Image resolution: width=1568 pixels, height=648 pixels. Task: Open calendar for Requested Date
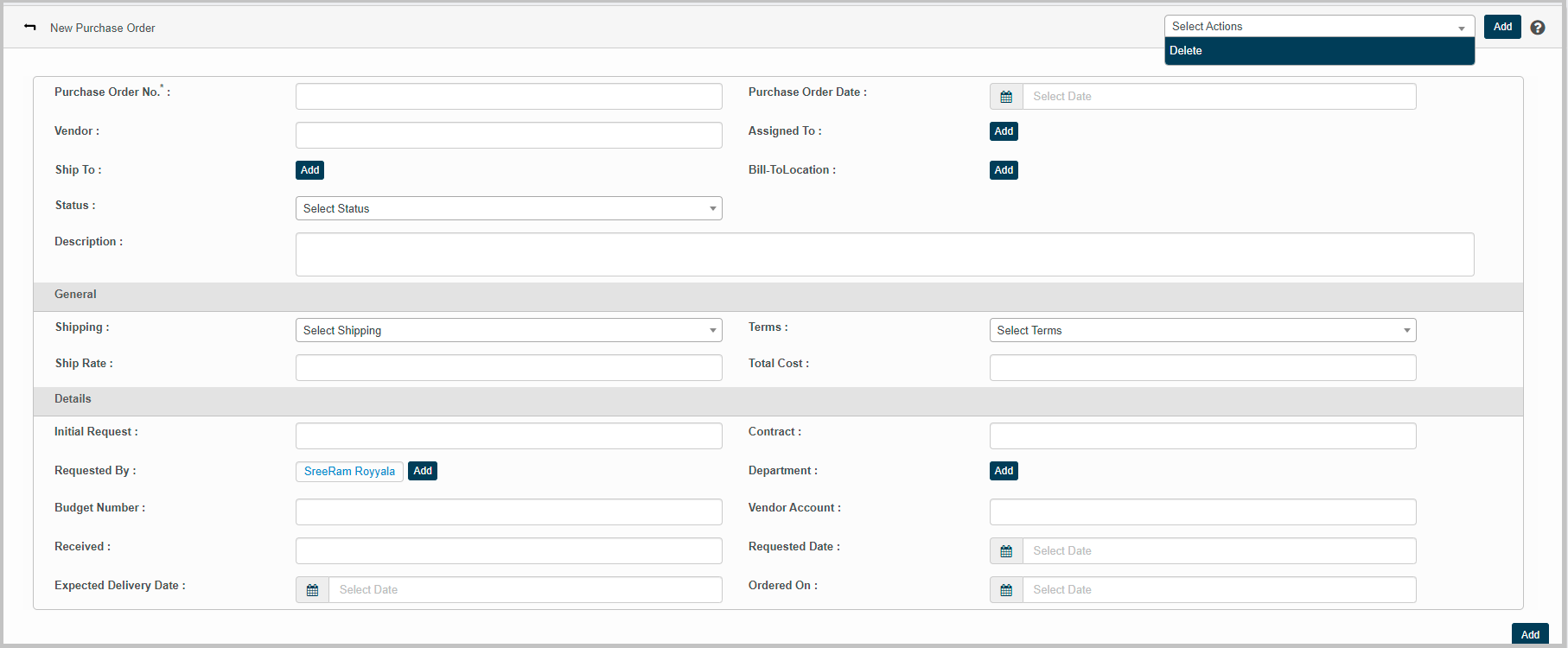[x=1006, y=551]
